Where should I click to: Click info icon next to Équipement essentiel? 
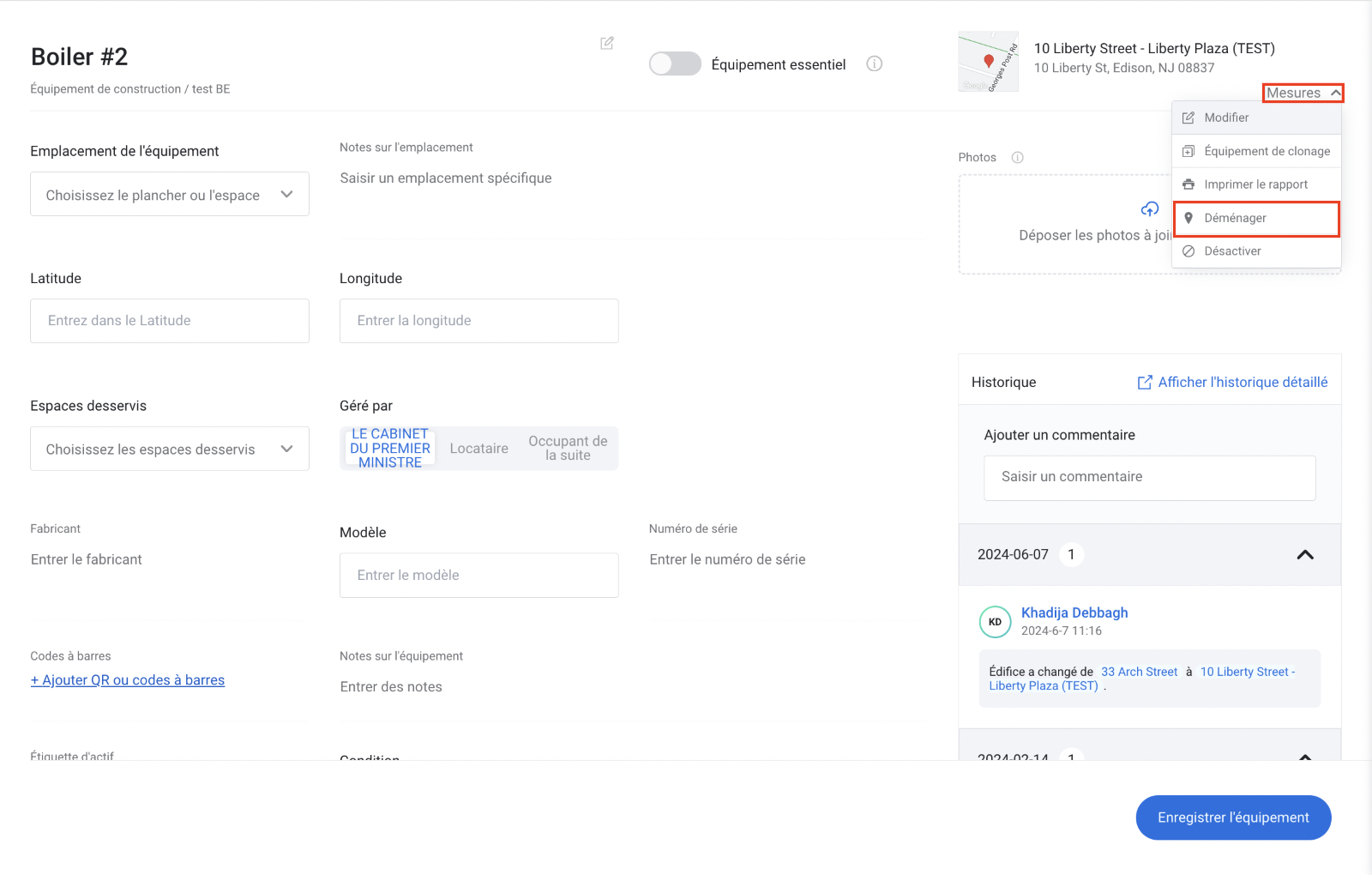click(874, 63)
